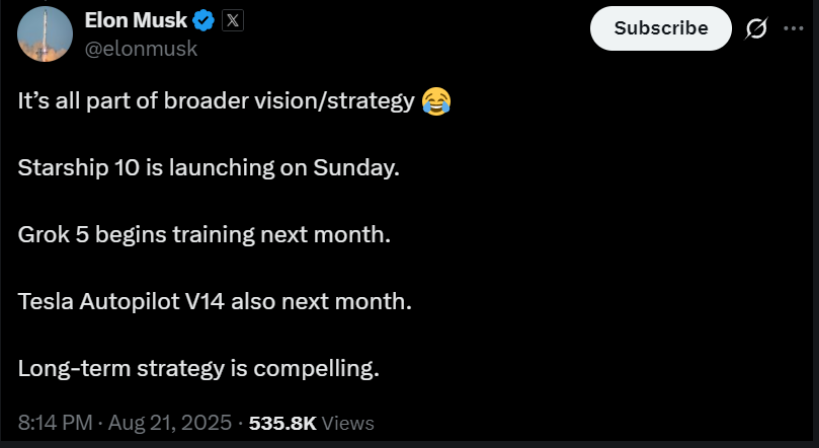Click the X affiliation badge beside name
The width and height of the screenshot is (819, 448).
pyautogui.click(x=232, y=21)
